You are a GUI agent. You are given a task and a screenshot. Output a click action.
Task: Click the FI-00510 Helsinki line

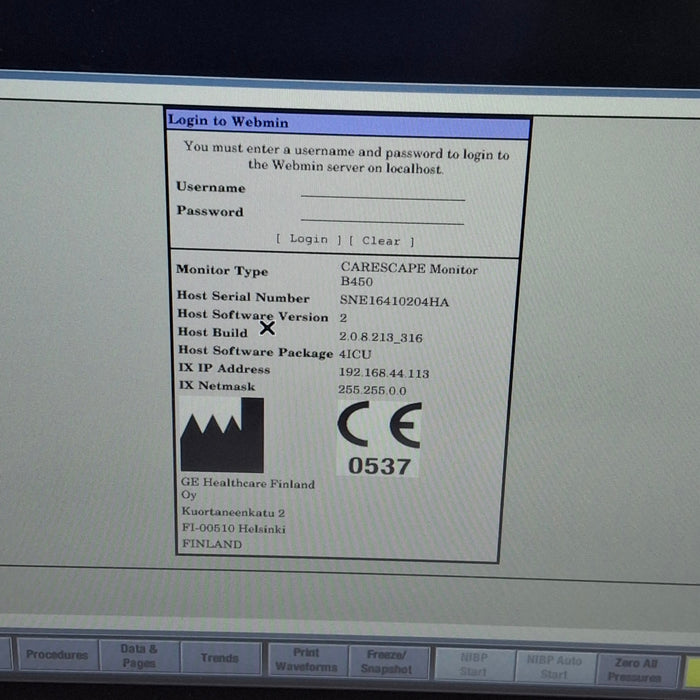click(233, 528)
